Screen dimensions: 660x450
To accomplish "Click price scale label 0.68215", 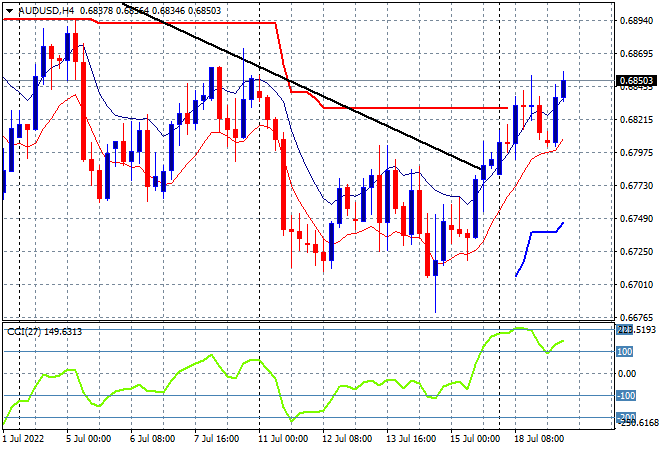I will pyautogui.click(x=636, y=120).
